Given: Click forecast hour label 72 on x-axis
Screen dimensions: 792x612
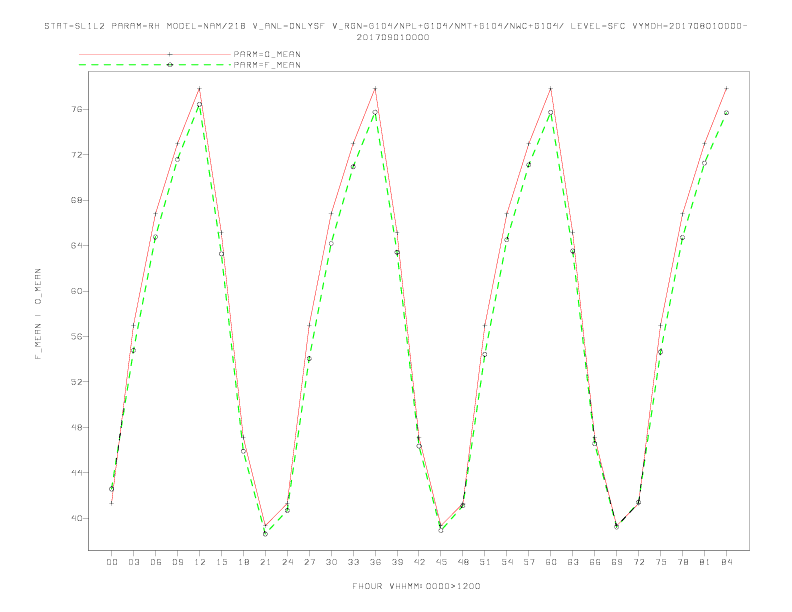Looking at the screenshot, I should coord(639,562).
